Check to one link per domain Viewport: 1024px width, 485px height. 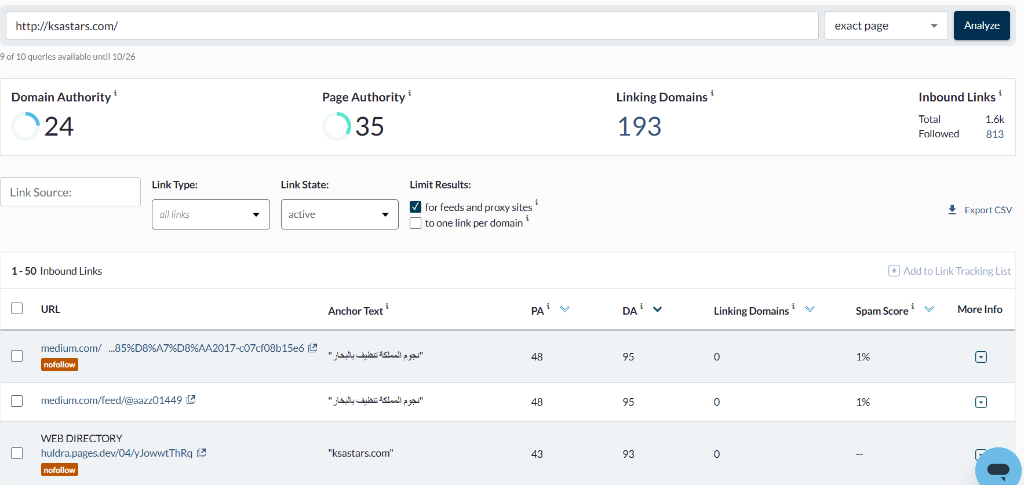tap(415, 223)
